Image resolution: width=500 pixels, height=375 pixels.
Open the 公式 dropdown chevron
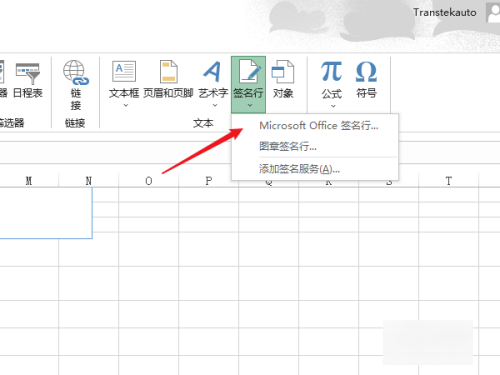point(333,106)
